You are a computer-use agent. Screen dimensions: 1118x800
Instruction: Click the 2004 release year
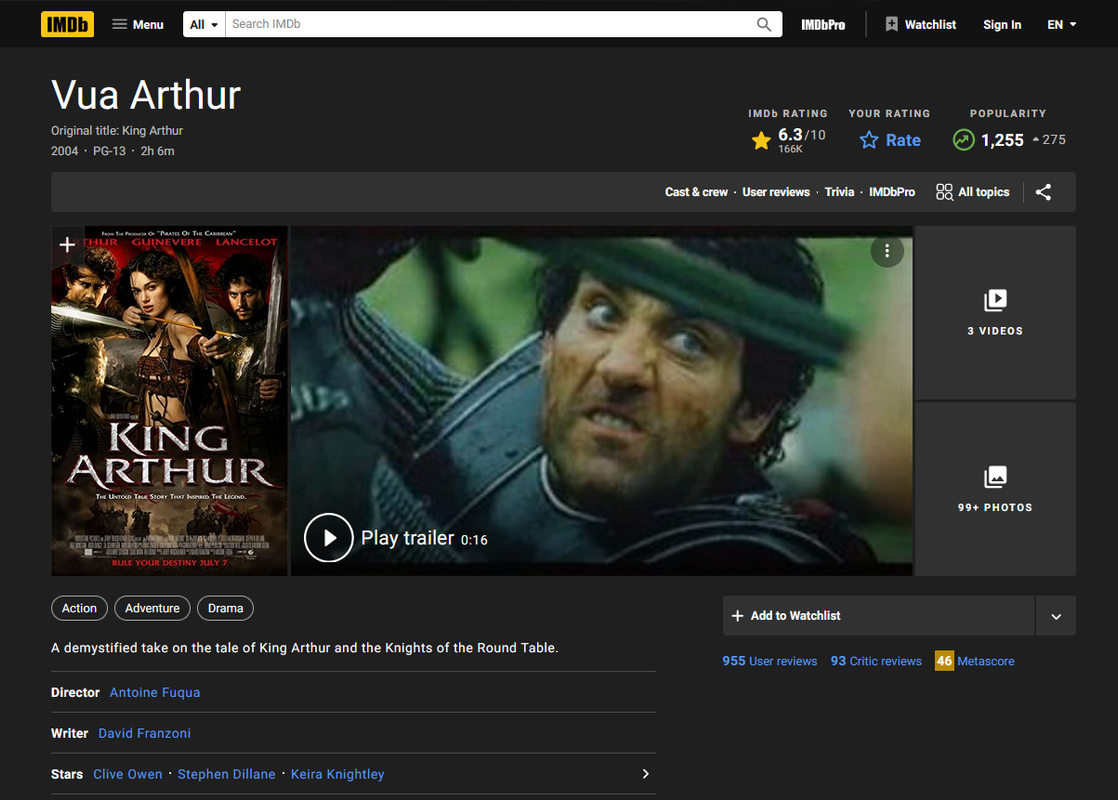coord(64,151)
